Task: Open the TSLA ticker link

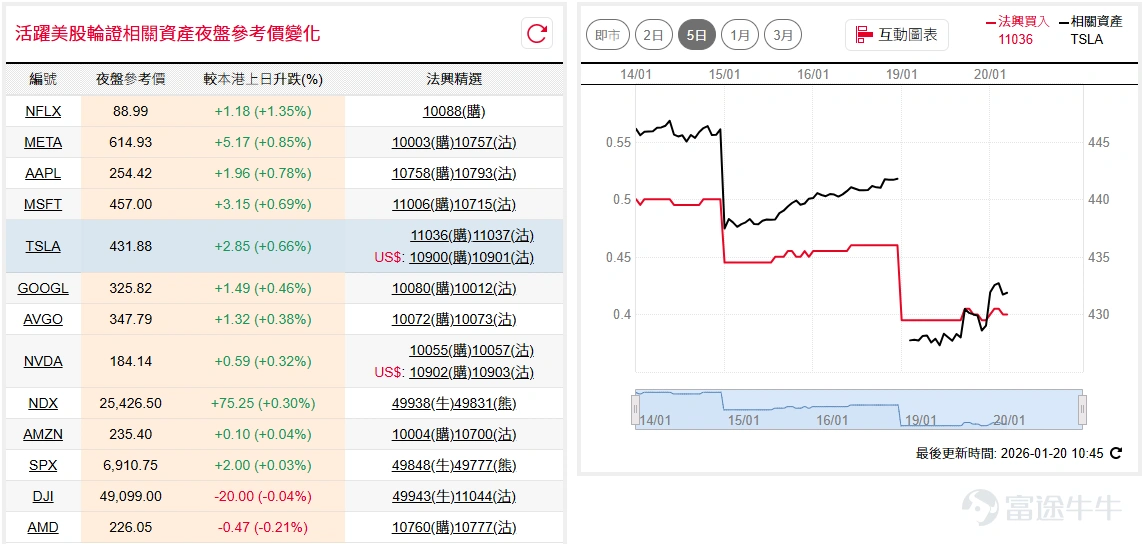Action: tap(43, 246)
